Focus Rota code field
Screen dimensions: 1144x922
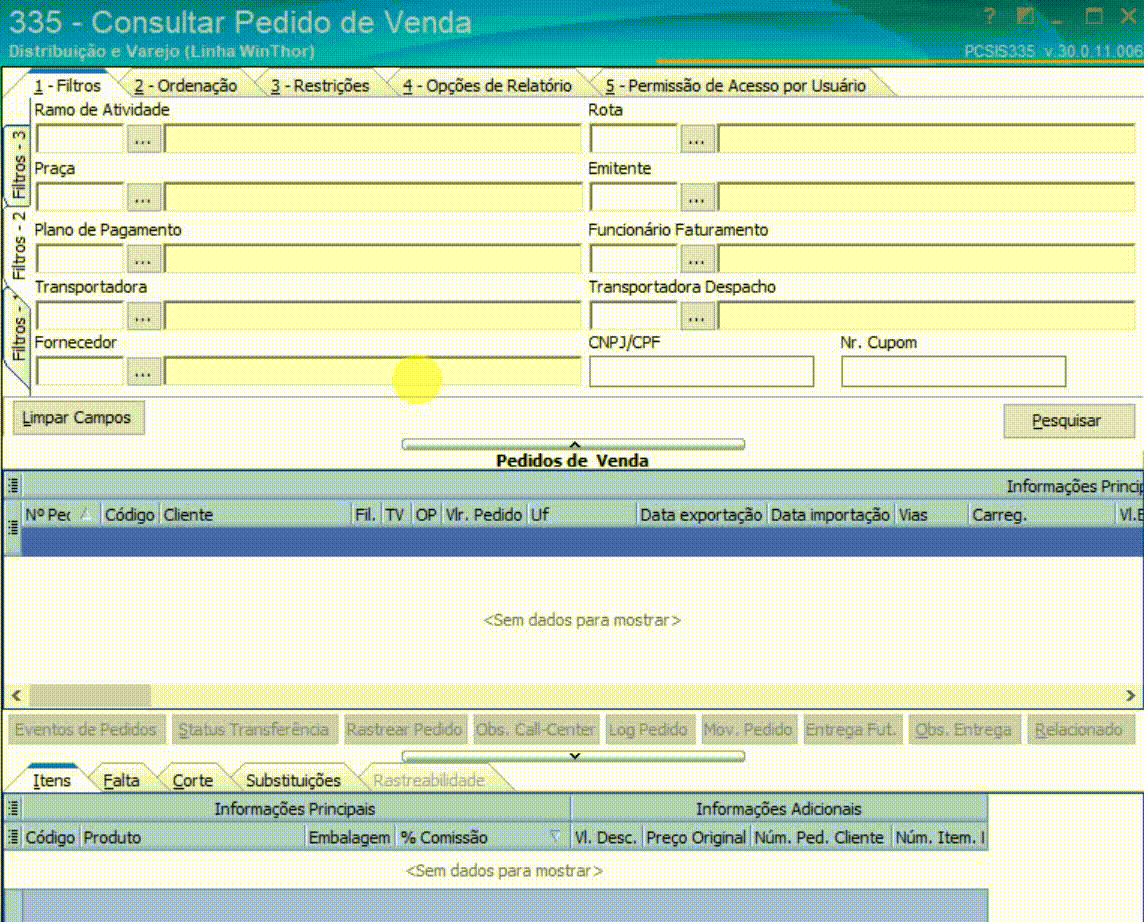tap(633, 139)
